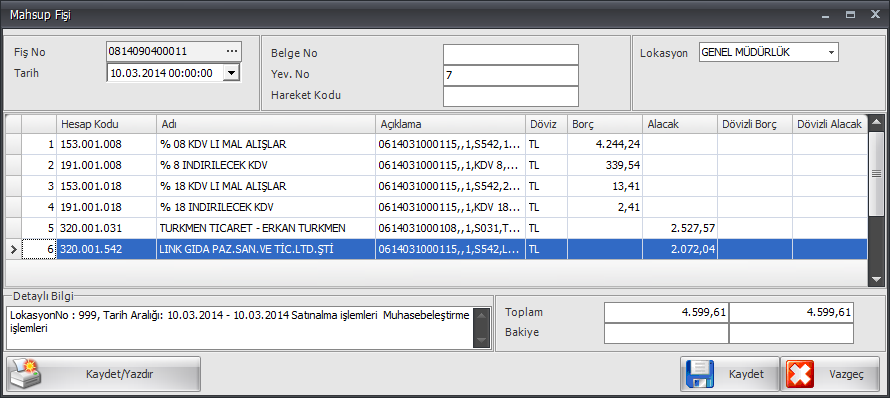Image resolution: width=890 pixels, height=398 pixels.
Task: Click the Toplam debit total 4.599,61 field
Action: [x=666, y=312]
